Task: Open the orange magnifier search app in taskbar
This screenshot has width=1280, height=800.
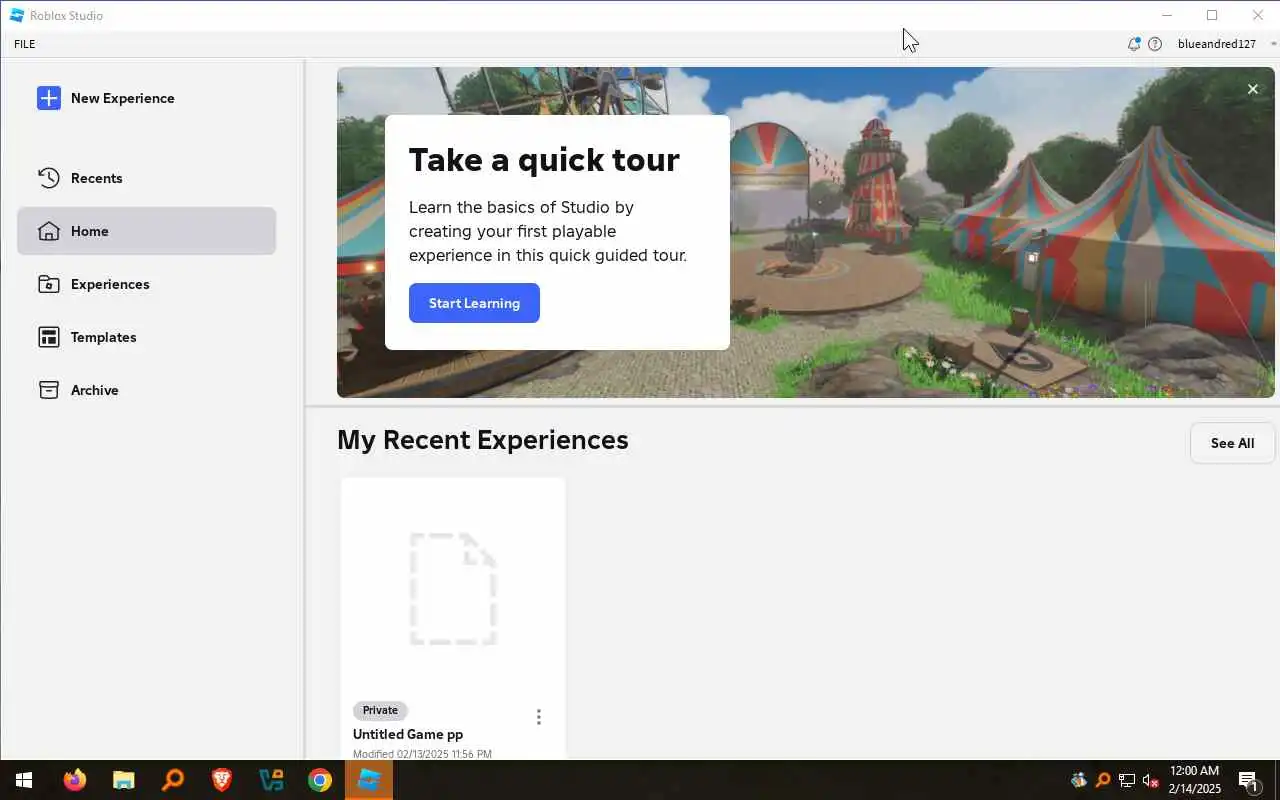Action: point(173,780)
